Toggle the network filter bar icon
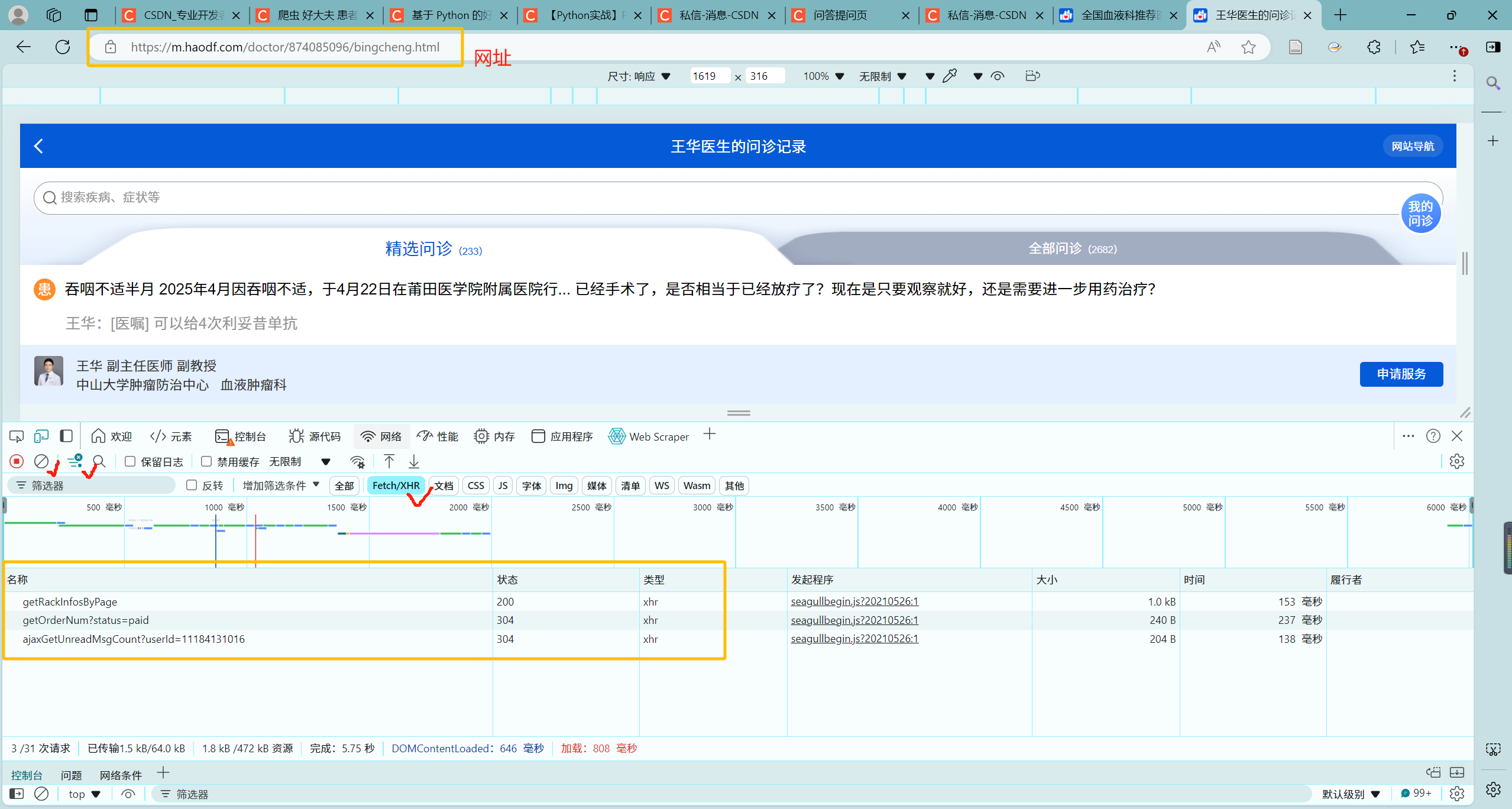This screenshot has width=1512, height=809. (x=75, y=461)
